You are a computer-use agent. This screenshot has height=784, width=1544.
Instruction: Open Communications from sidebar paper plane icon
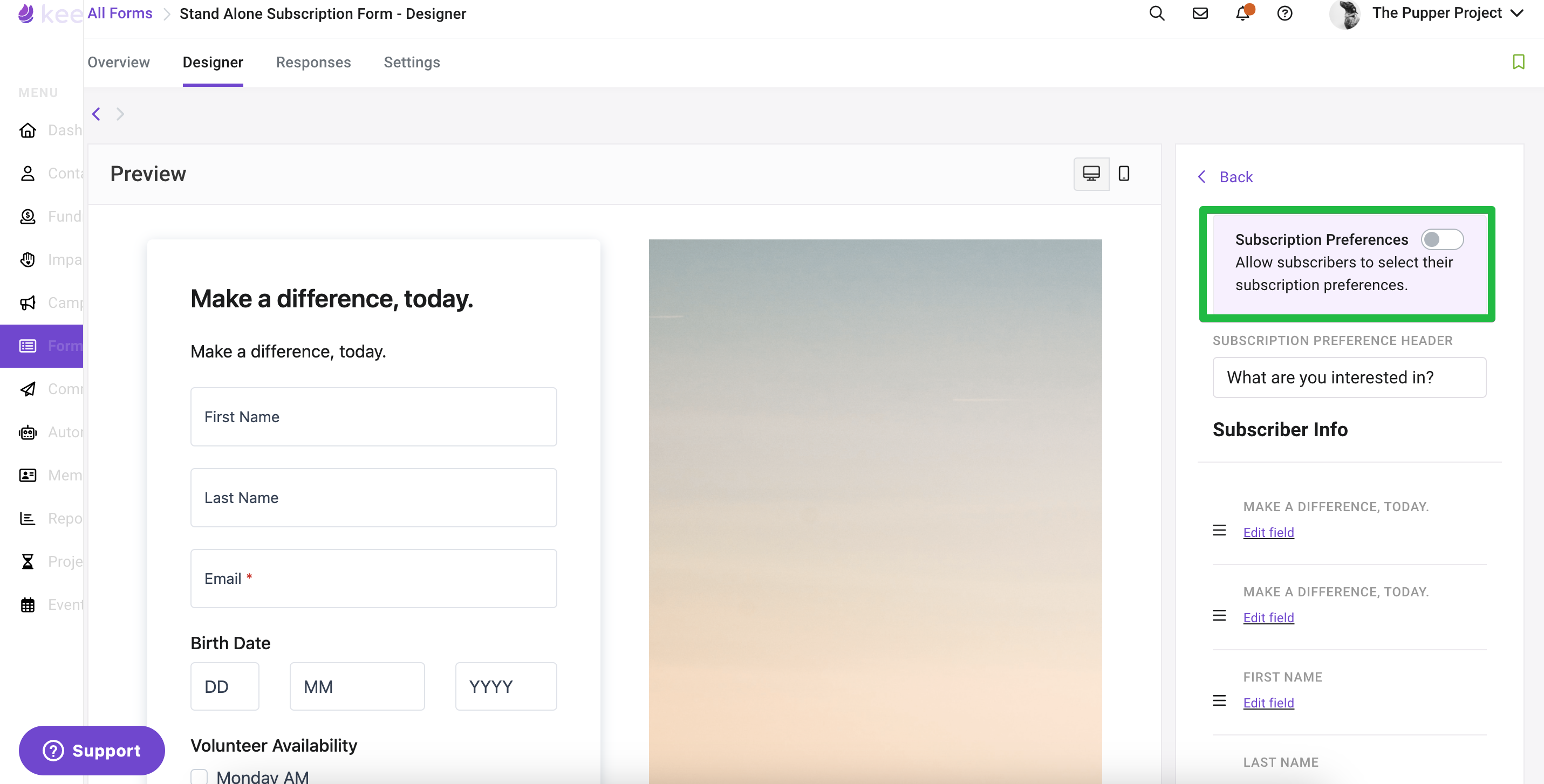(x=28, y=389)
